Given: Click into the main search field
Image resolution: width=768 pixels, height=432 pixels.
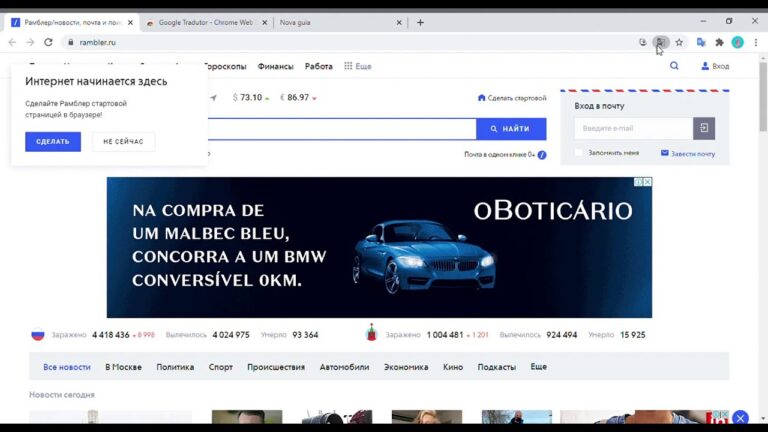Looking at the screenshot, I should point(342,129).
